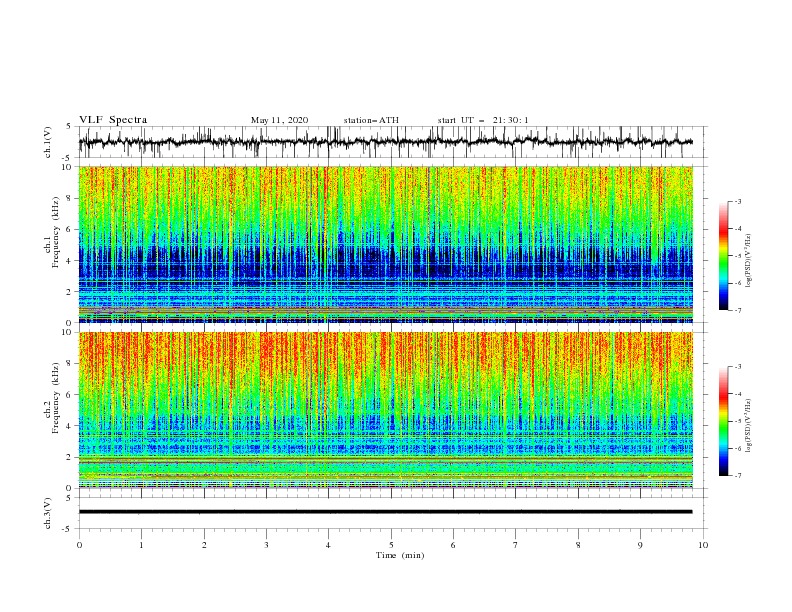
Task: Click the "8" kHz tick on ch.1 axis
Action: [70, 198]
